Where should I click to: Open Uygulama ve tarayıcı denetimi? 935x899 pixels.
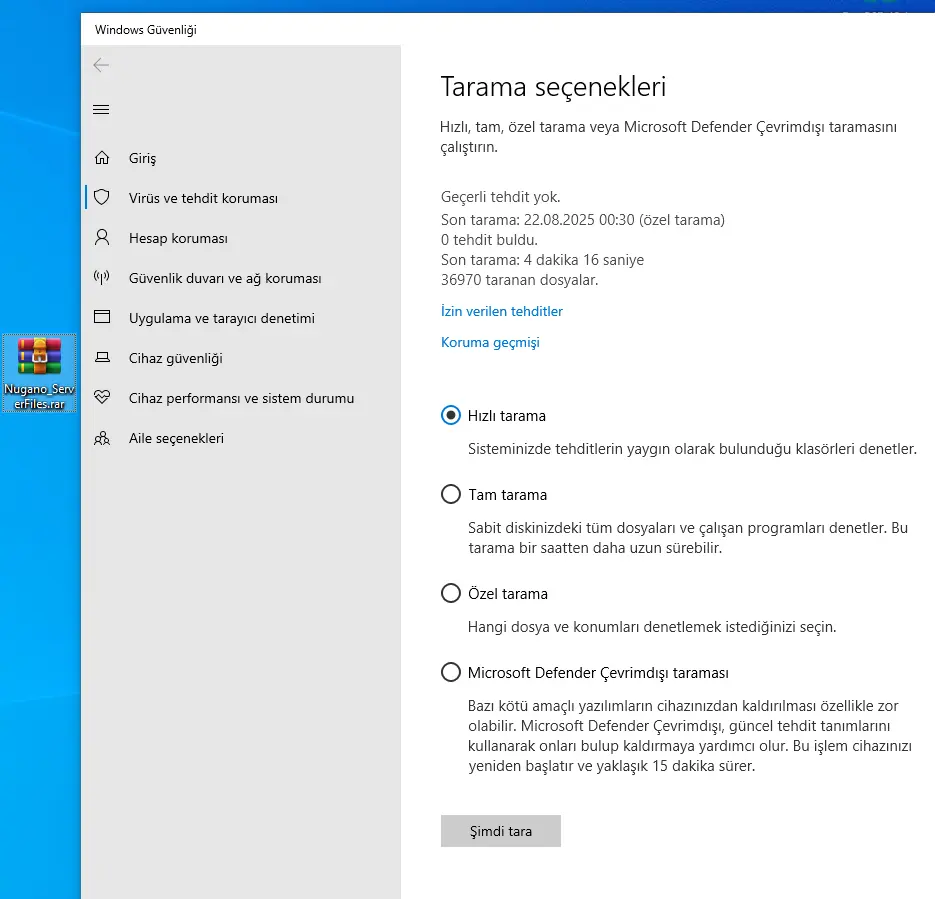pos(243,318)
